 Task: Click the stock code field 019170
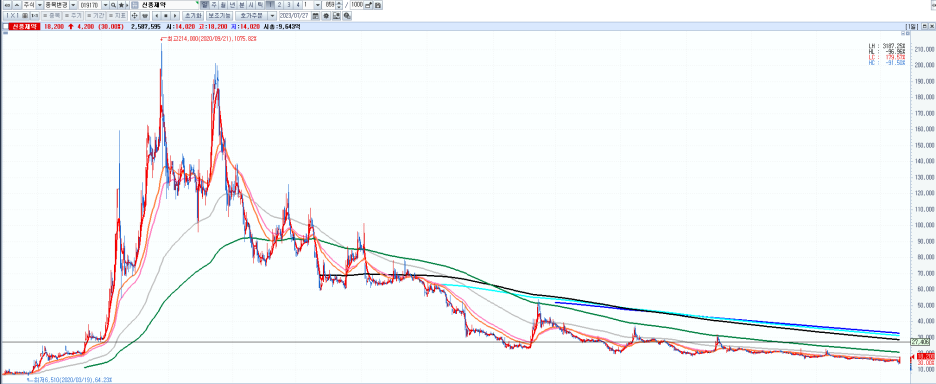(x=90, y=5)
